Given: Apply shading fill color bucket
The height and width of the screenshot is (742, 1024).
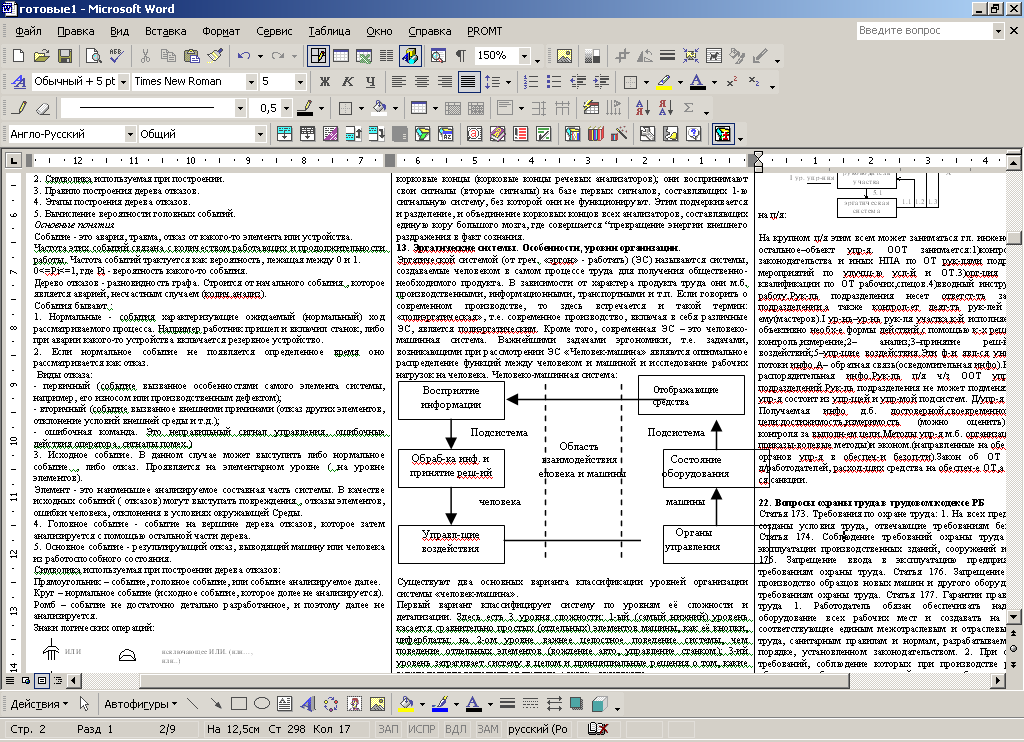Looking at the screenshot, I should tap(379, 108).
